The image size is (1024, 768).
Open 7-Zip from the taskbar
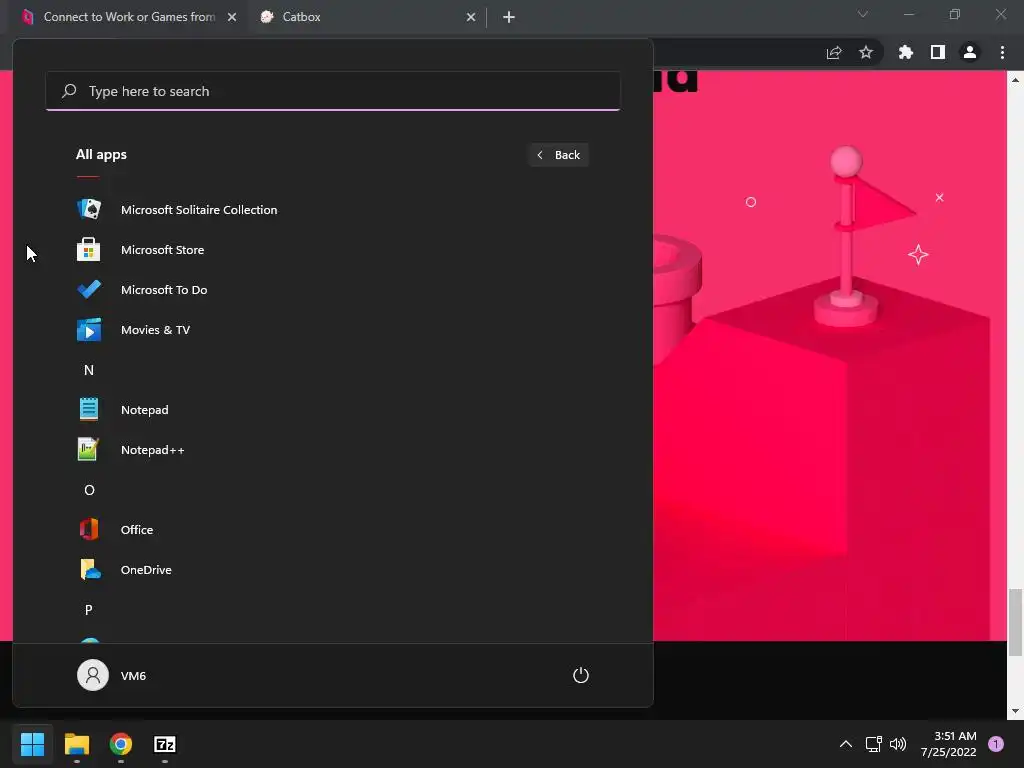[x=165, y=744]
